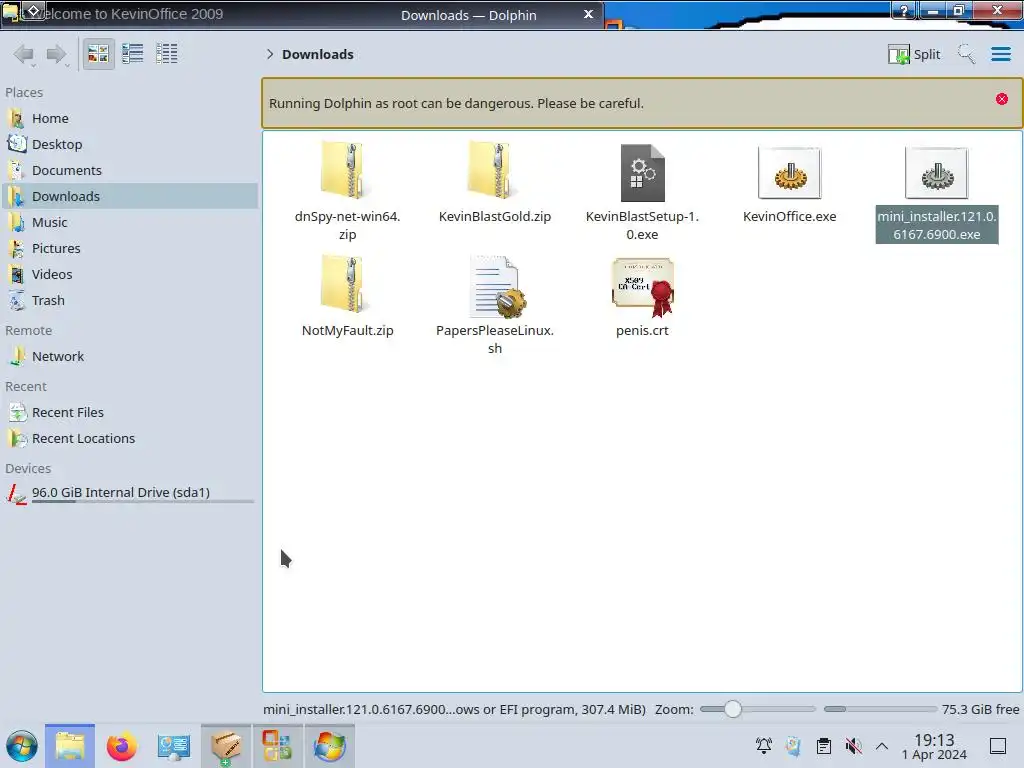Click the Places section header
The image size is (1024, 768).
click(x=24, y=93)
